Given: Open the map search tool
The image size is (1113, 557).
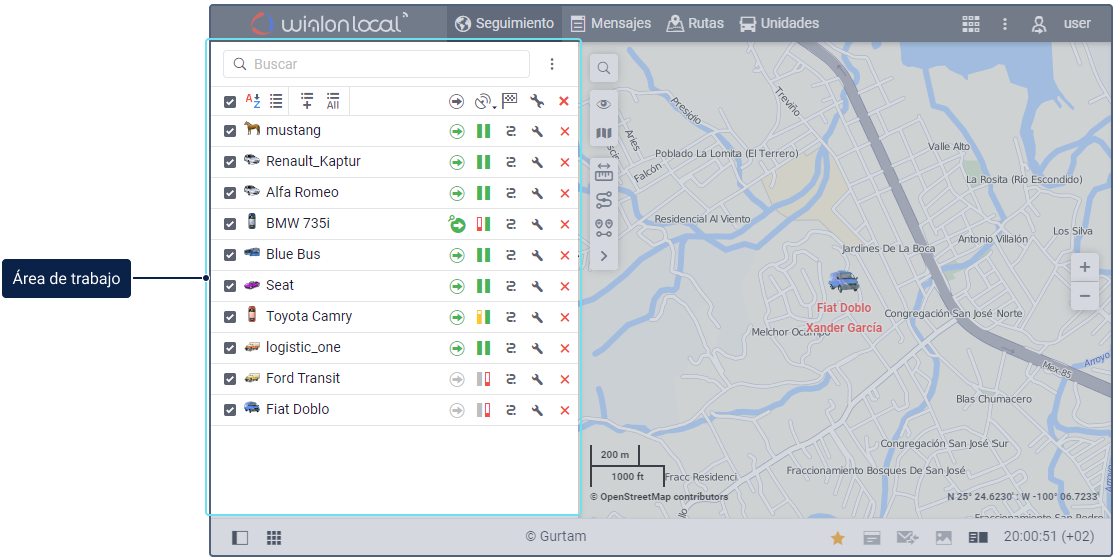Looking at the screenshot, I should (604, 68).
